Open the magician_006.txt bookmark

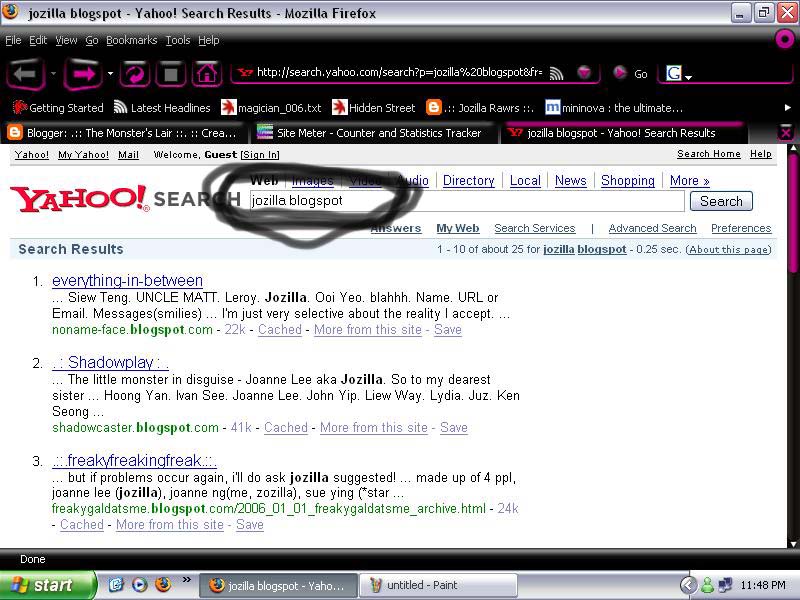click(x=271, y=108)
